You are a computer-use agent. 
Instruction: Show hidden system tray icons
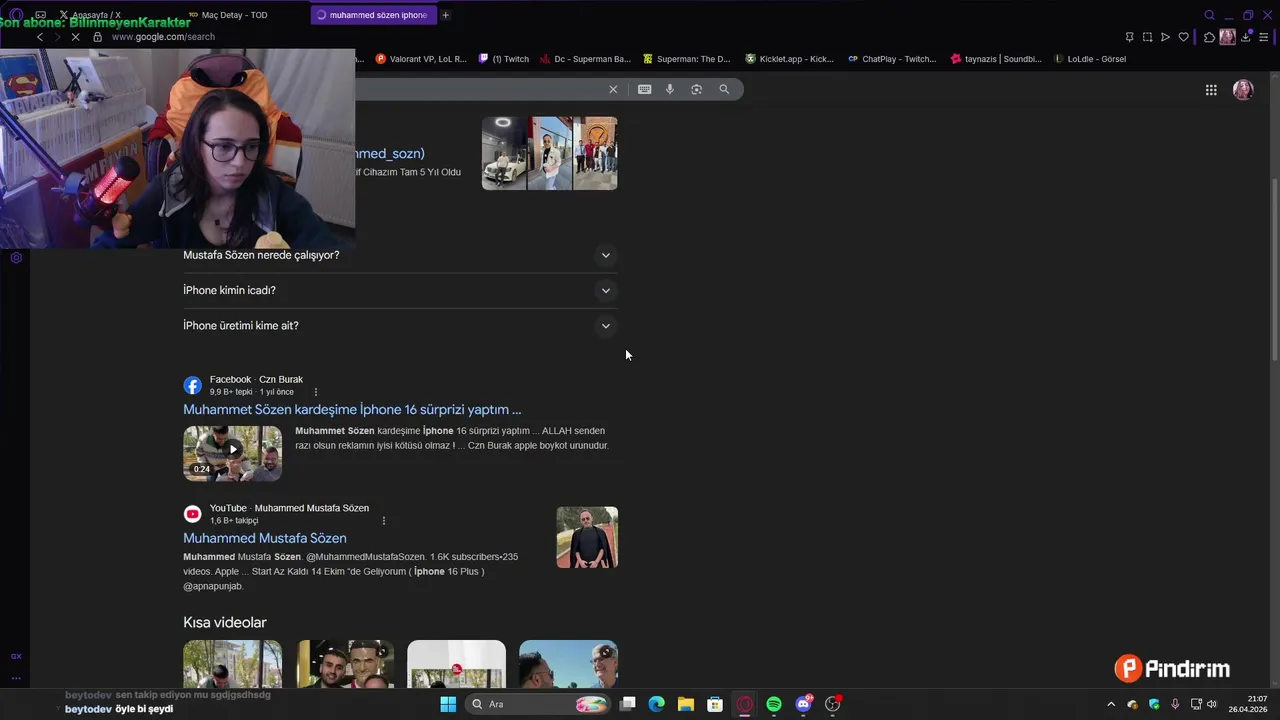pos(1110,704)
